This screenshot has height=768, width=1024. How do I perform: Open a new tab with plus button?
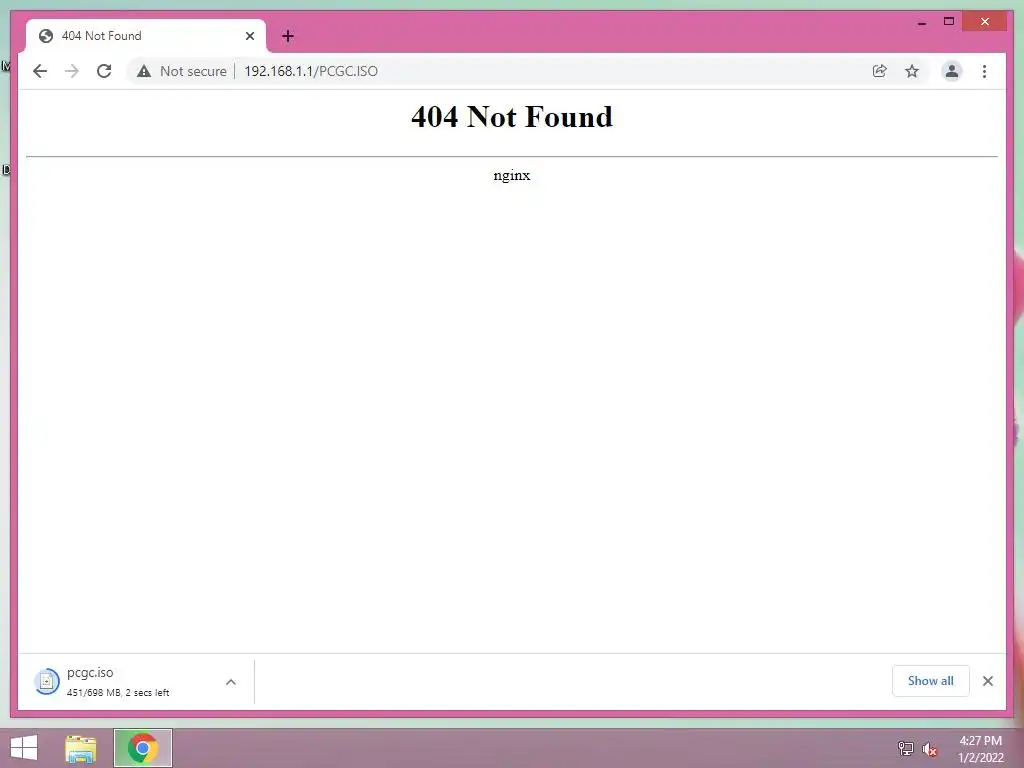tap(288, 36)
